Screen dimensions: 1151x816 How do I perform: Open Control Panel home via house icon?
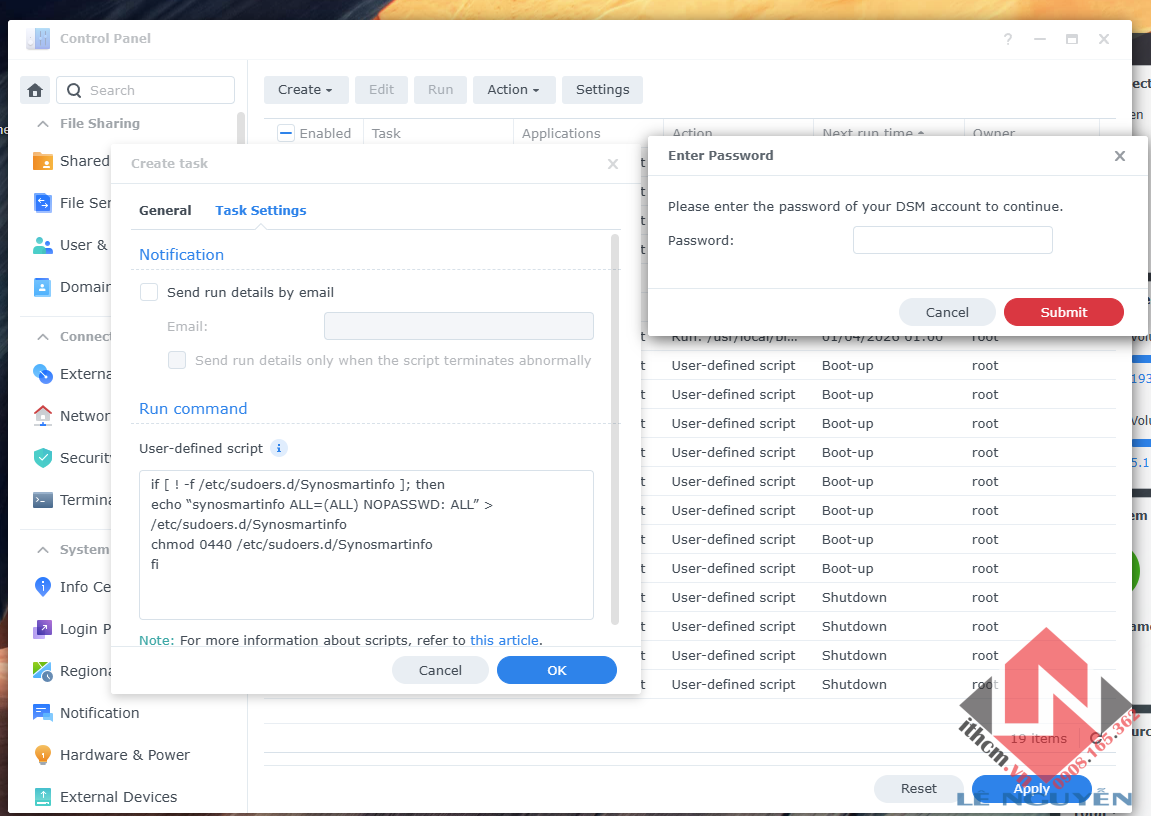click(x=34, y=89)
